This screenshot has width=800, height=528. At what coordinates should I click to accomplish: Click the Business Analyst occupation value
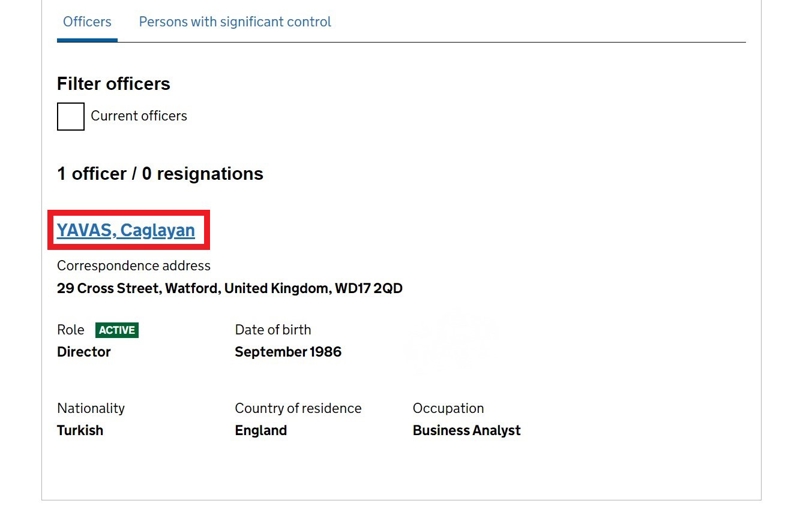(x=466, y=430)
